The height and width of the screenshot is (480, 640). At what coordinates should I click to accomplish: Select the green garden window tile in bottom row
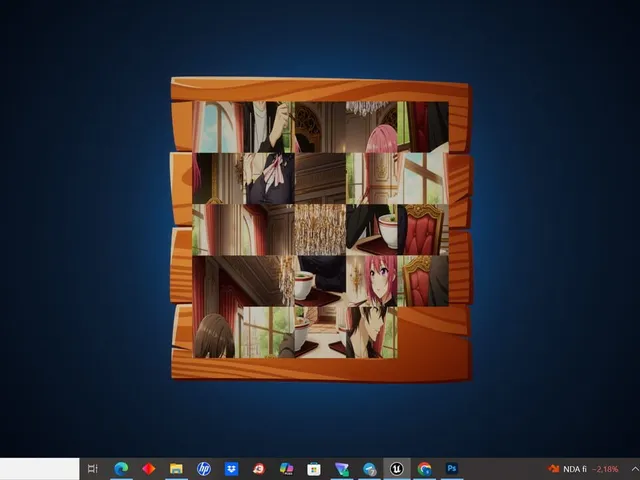[269, 332]
